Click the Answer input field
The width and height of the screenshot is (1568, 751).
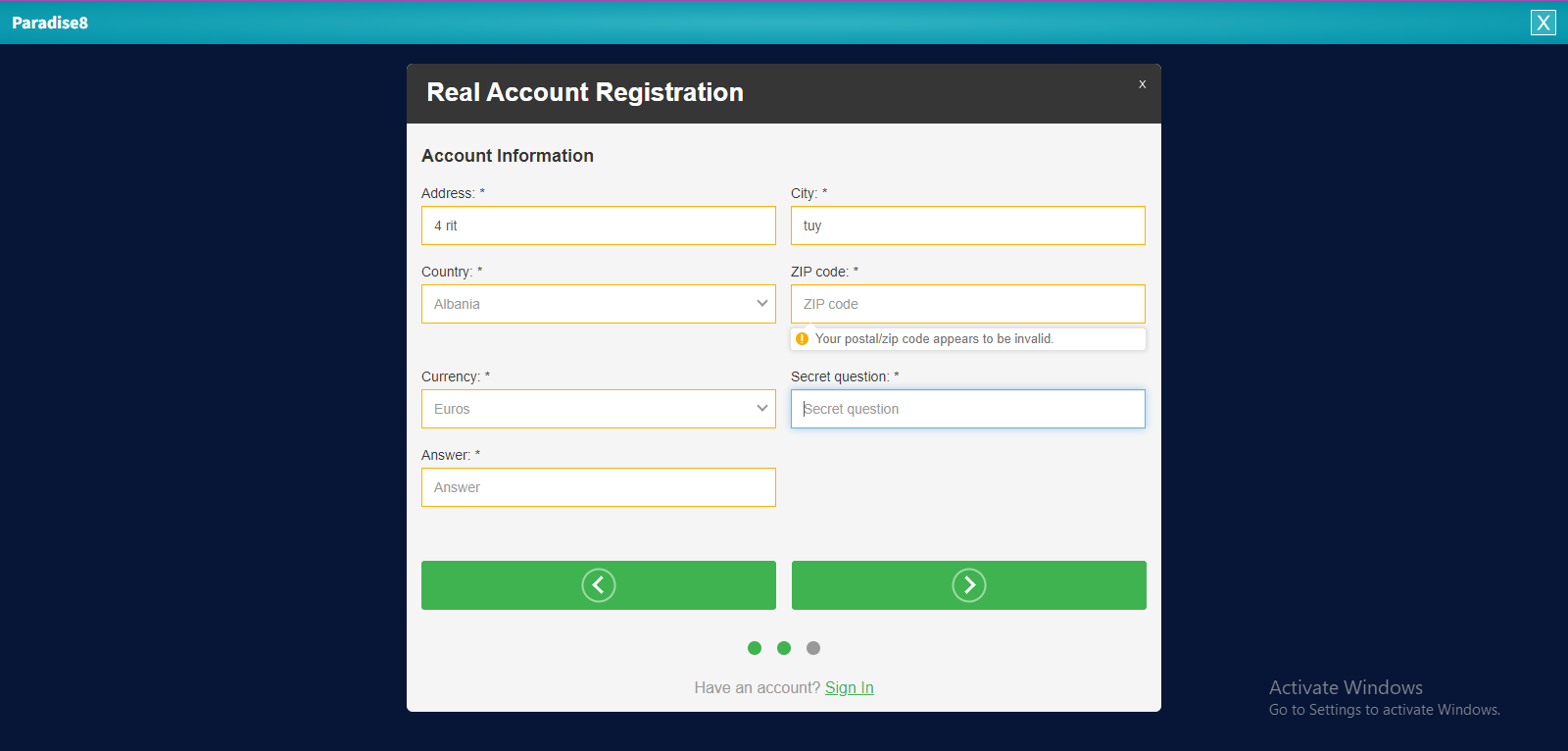click(598, 487)
